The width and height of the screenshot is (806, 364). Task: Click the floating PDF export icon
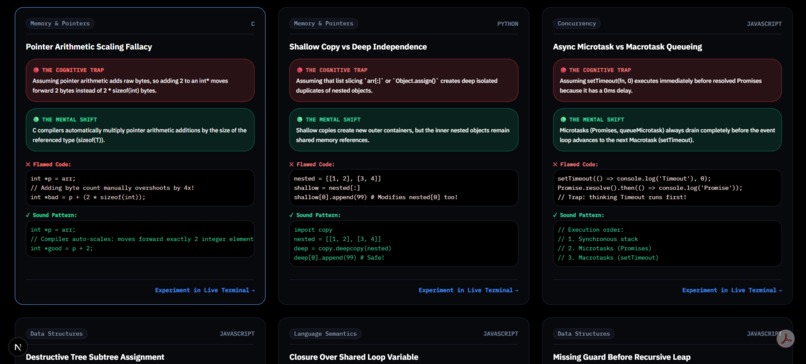(785, 338)
